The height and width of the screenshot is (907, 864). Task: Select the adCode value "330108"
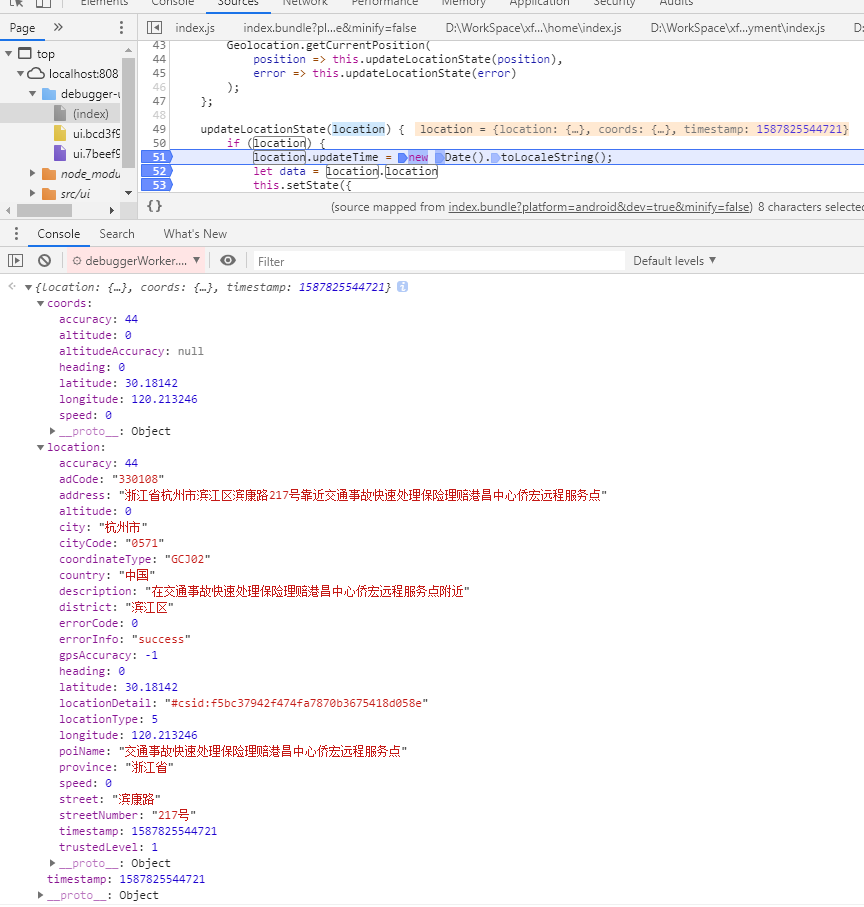pyautogui.click(x=138, y=479)
